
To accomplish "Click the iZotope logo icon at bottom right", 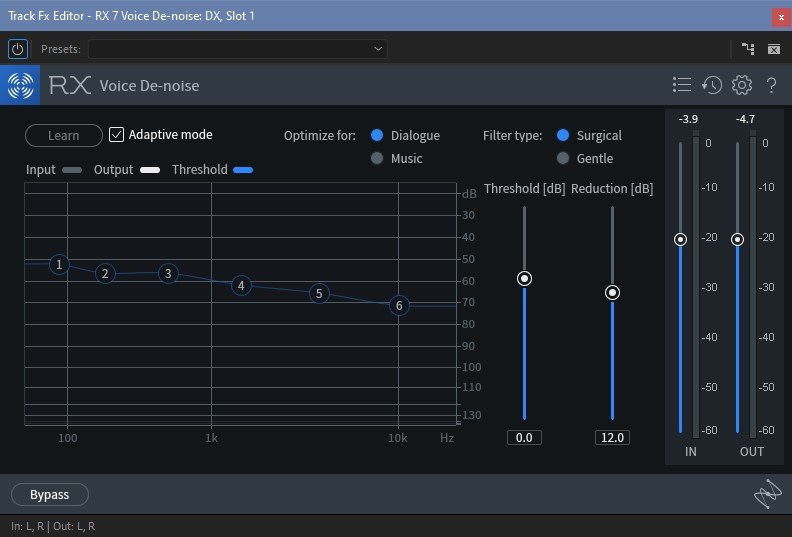I will click(x=765, y=494).
